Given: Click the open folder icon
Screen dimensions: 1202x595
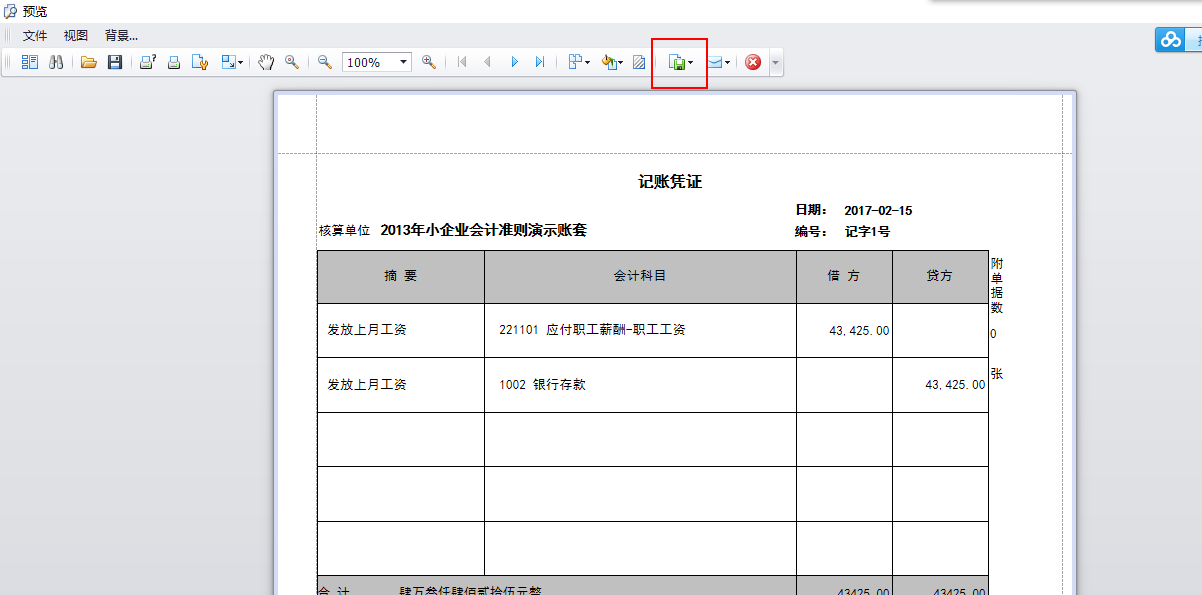Looking at the screenshot, I should coord(89,62).
